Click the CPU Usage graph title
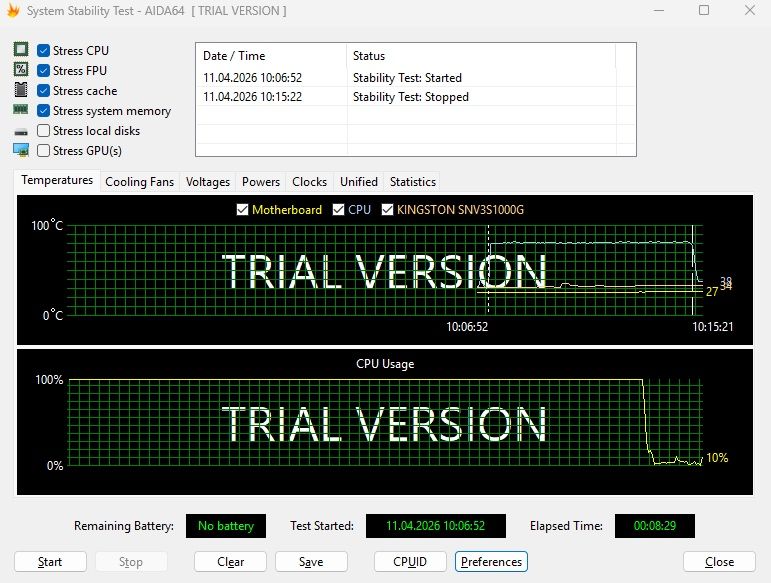The width and height of the screenshot is (771, 583). click(x=385, y=364)
